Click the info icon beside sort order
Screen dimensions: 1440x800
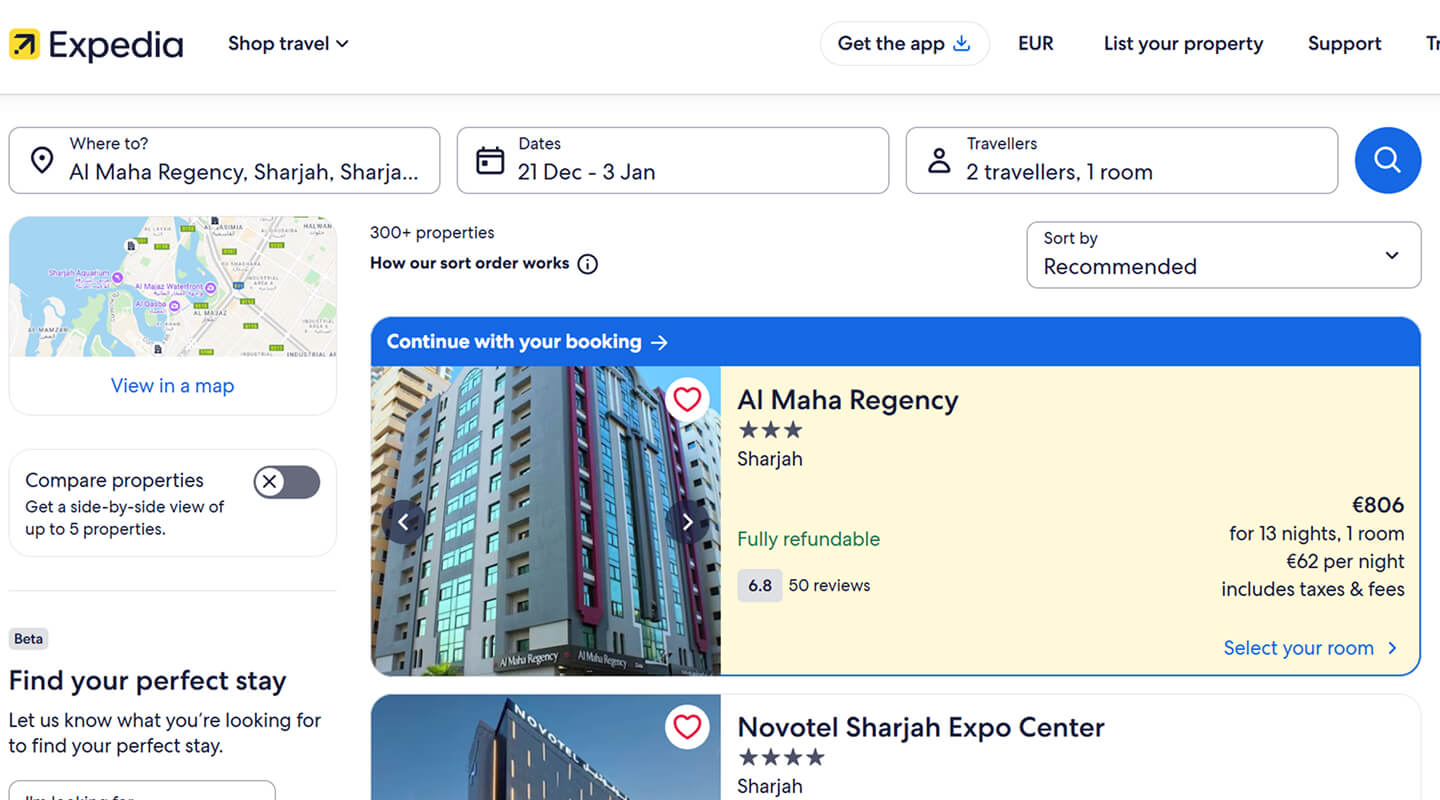coord(588,264)
